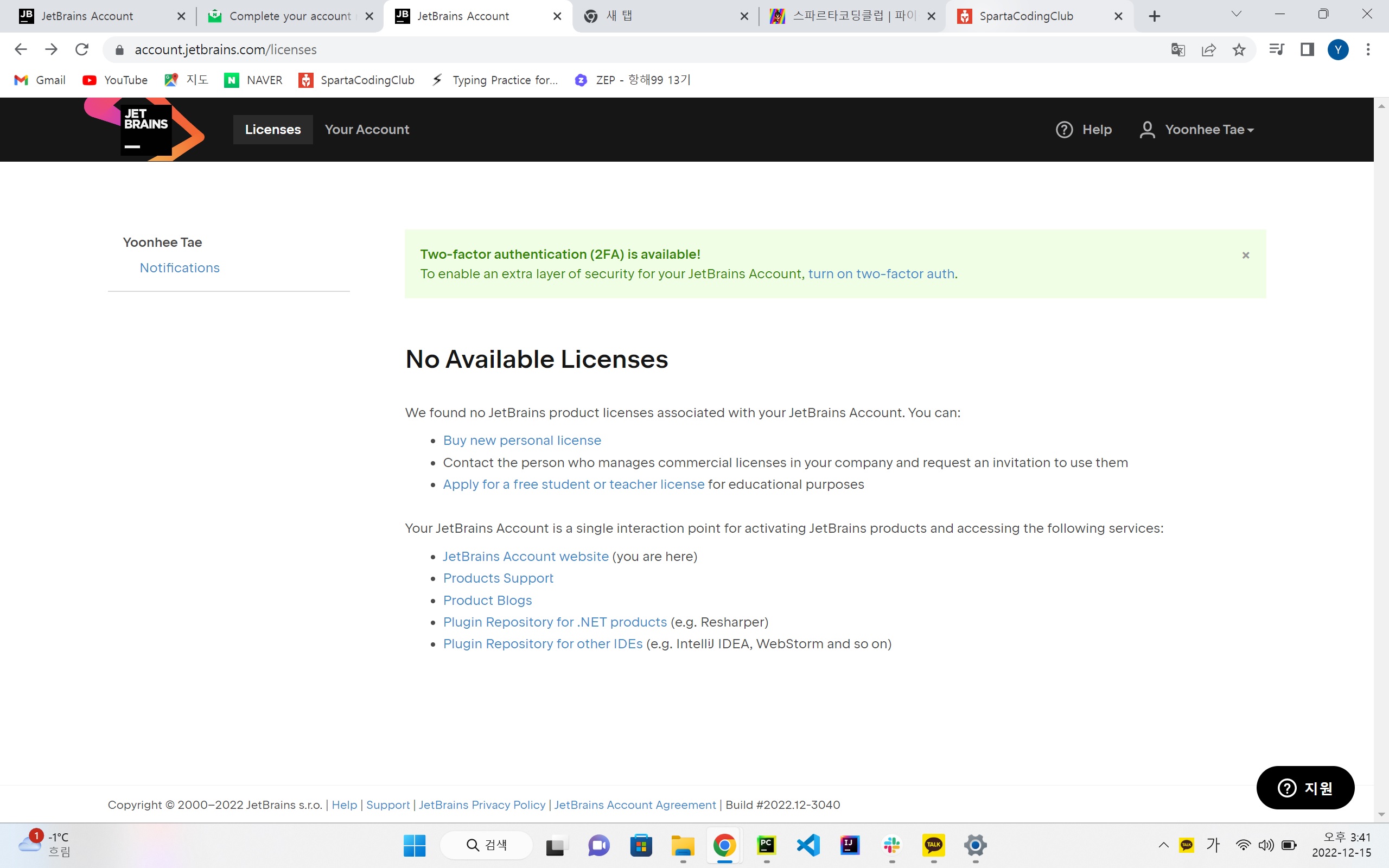Open Plugin Repository for other IDEs
The image size is (1389, 868).
(543, 644)
